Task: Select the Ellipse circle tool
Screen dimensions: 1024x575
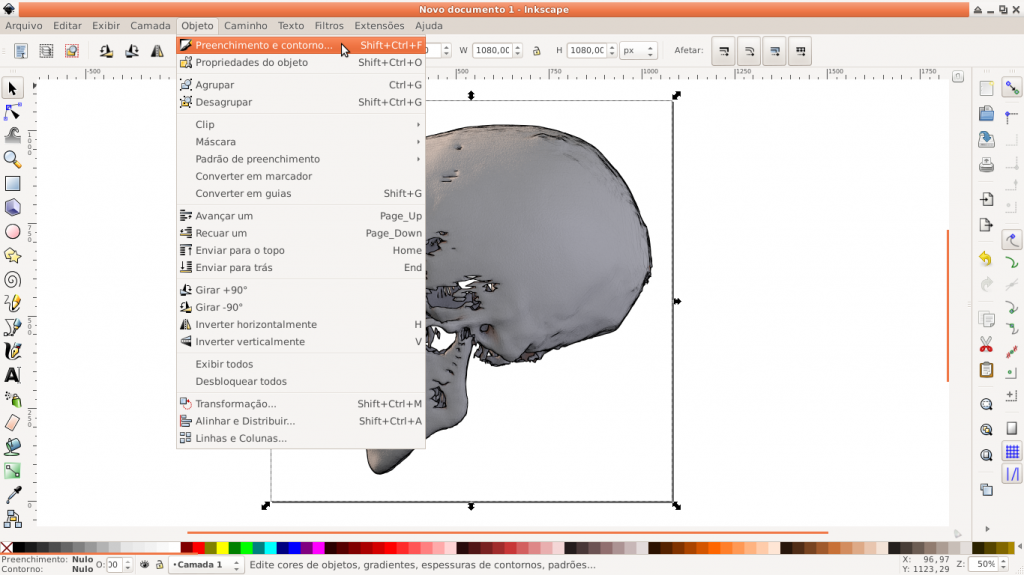Action: pyautogui.click(x=12, y=232)
